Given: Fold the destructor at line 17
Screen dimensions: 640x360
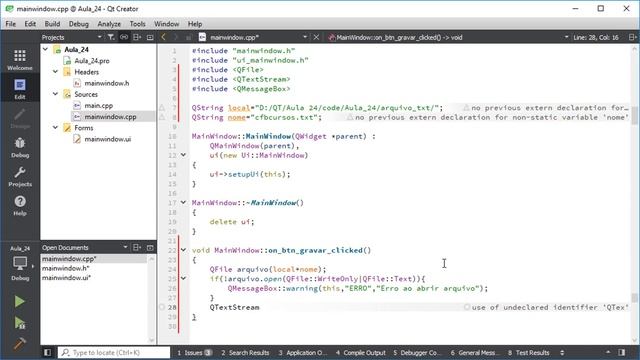Looking at the screenshot, I should 183,202.
